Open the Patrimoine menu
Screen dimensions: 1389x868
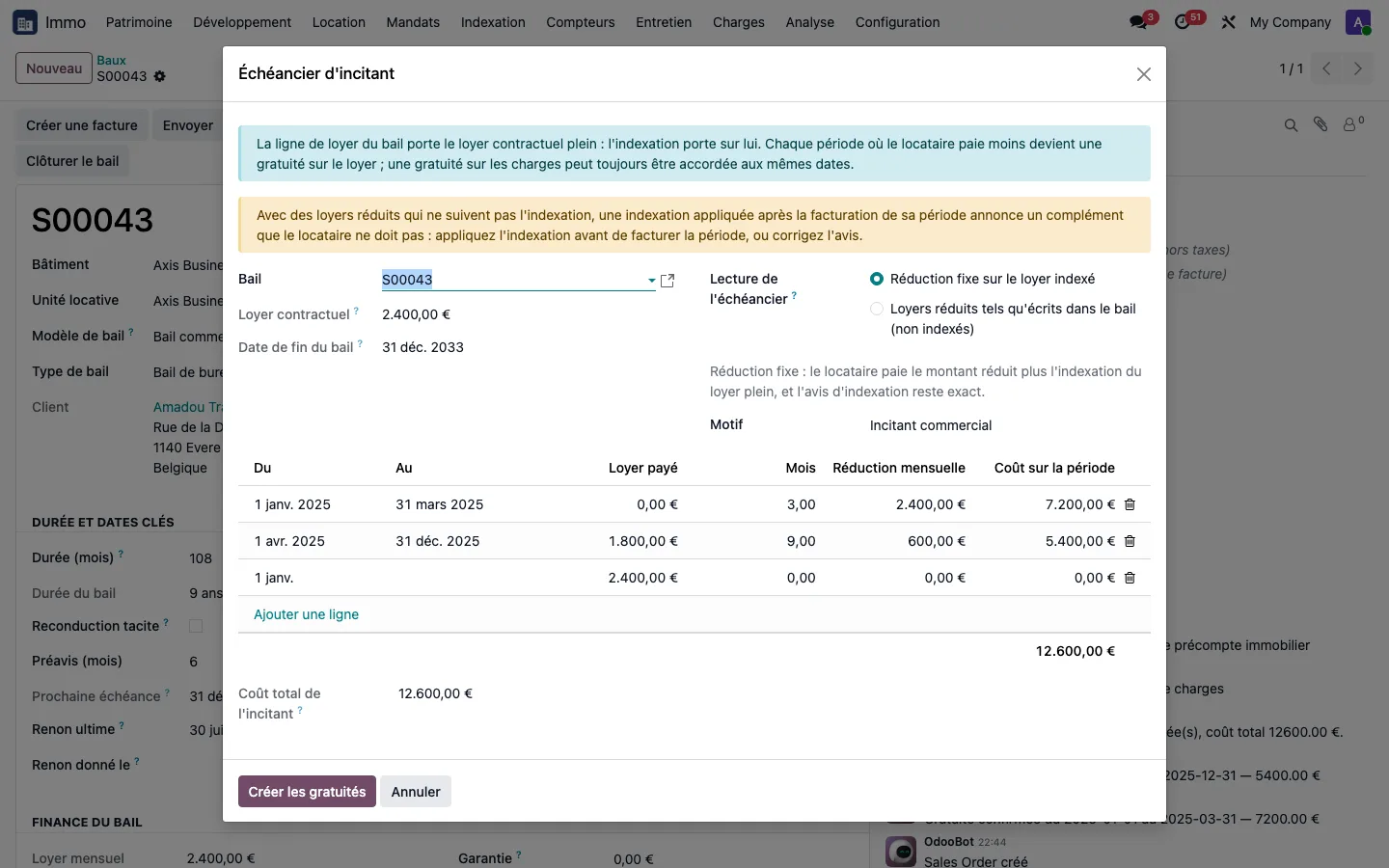pyautogui.click(x=139, y=22)
